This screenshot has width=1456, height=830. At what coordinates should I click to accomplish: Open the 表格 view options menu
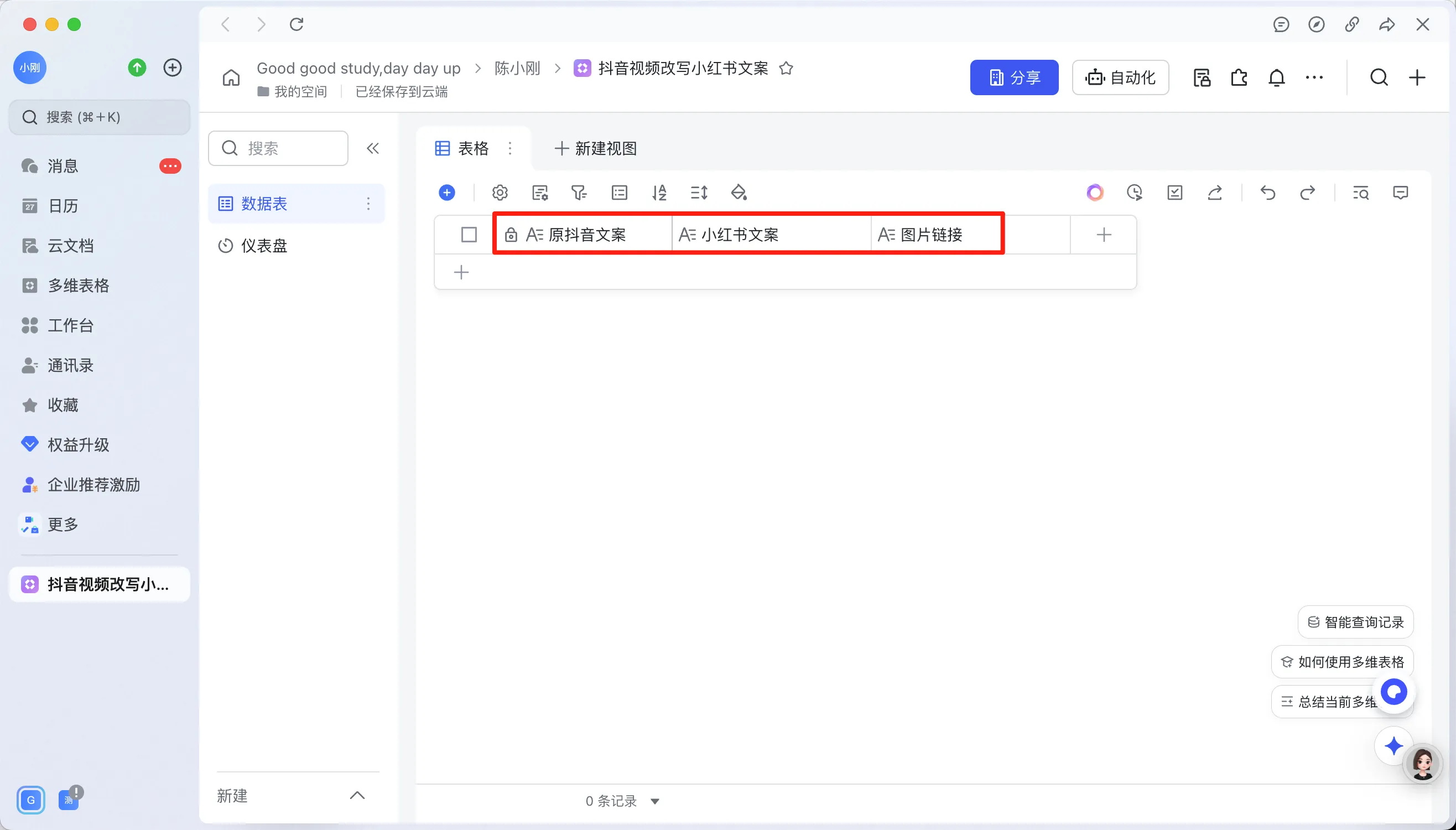point(510,148)
